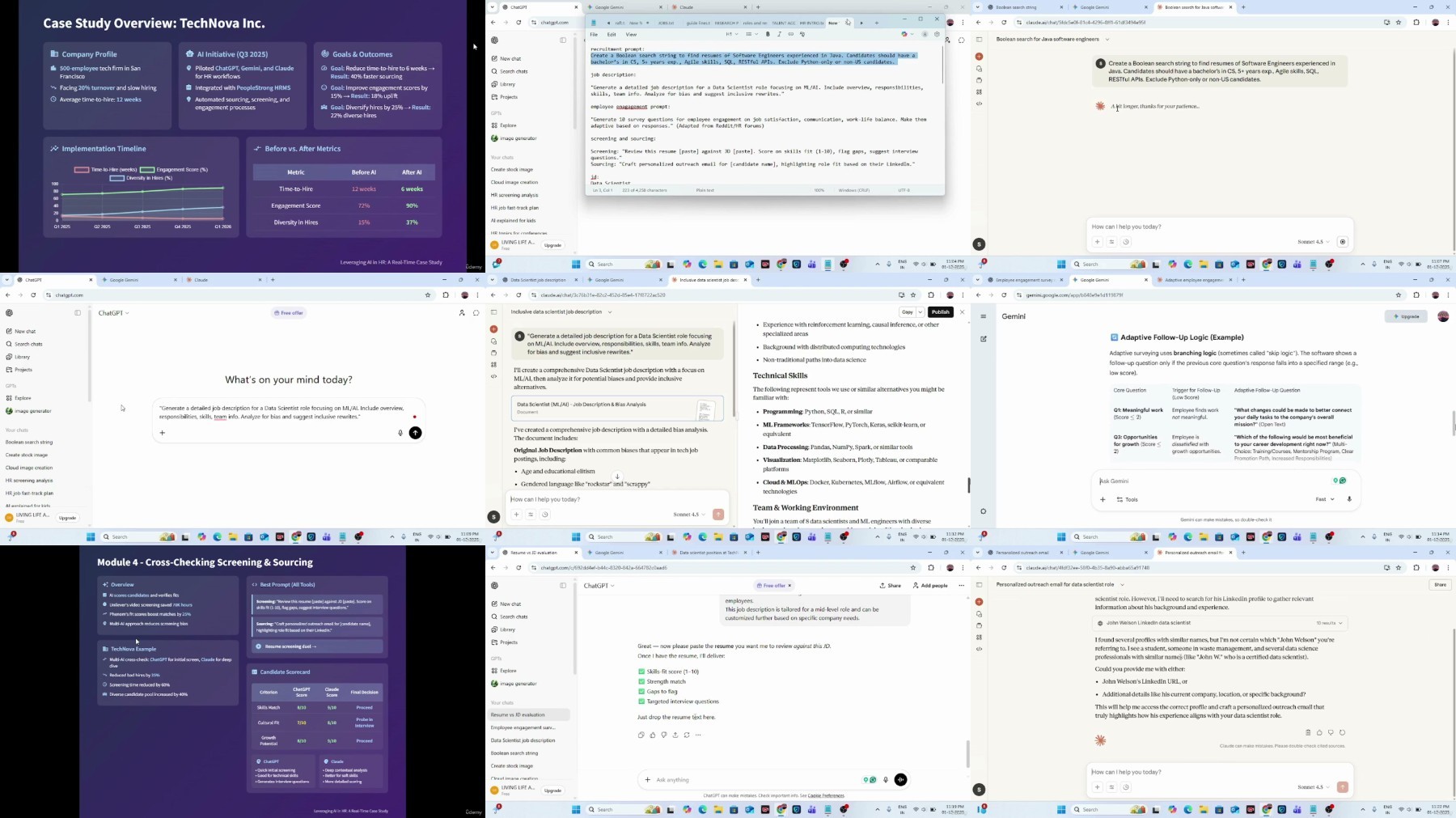Open the Data Scientist (ML/AI) Job Description document card
The width and height of the screenshot is (1456, 818).
tap(617, 408)
